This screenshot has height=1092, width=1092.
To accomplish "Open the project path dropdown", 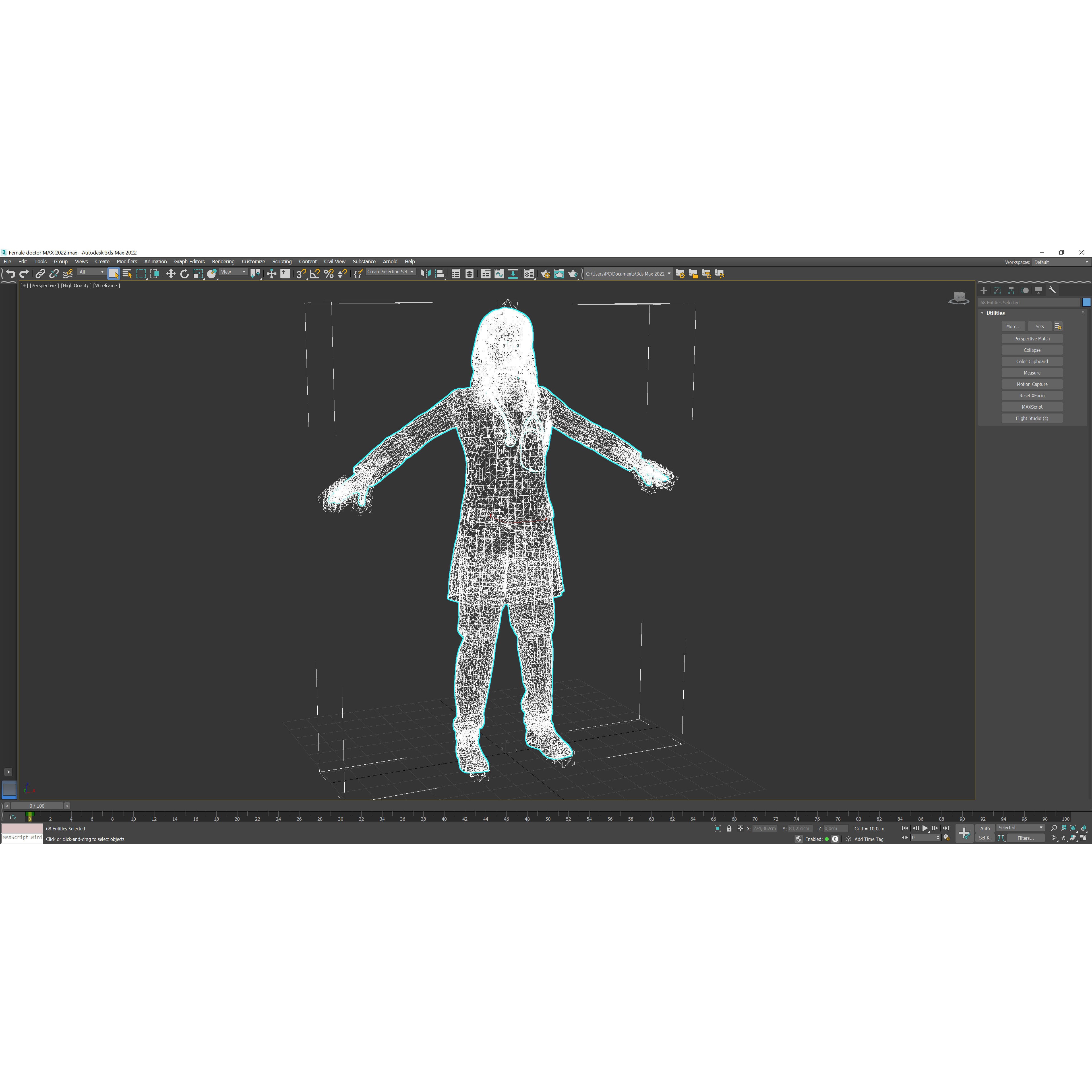I will [628, 274].
